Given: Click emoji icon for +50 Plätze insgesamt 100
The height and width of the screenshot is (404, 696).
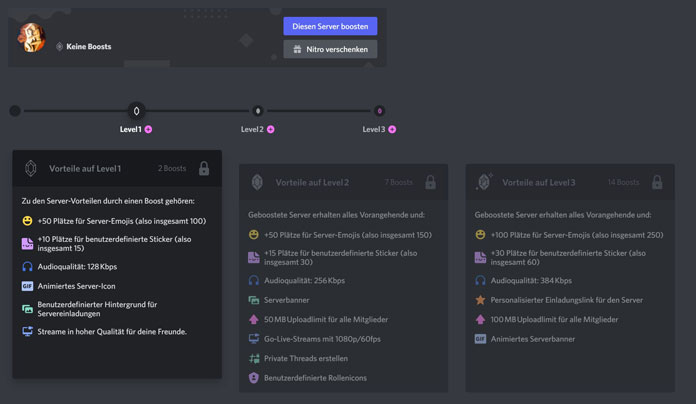Looking at the screenshot, I should pos(28,221).
